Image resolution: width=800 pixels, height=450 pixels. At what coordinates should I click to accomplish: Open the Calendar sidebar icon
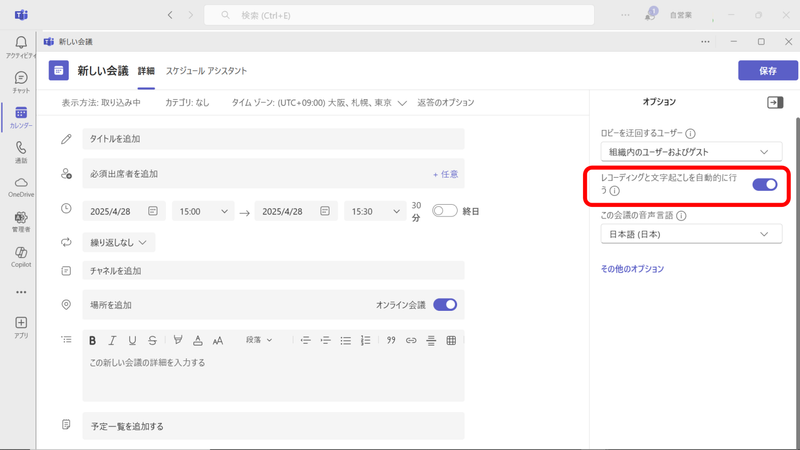point(20,117)
